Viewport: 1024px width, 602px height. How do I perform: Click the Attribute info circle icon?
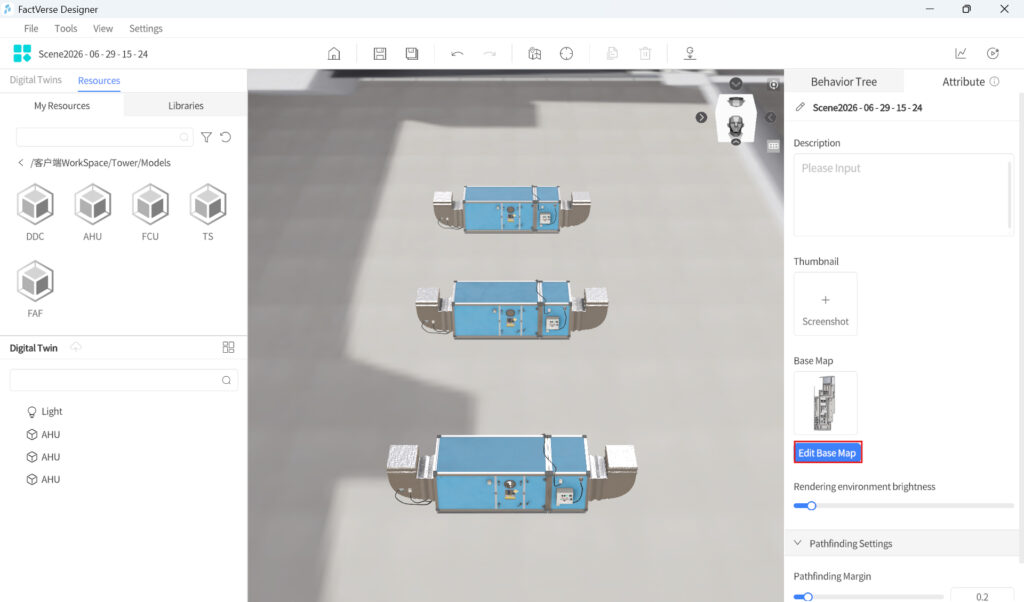pyautogui.click(x=995, y=82)
